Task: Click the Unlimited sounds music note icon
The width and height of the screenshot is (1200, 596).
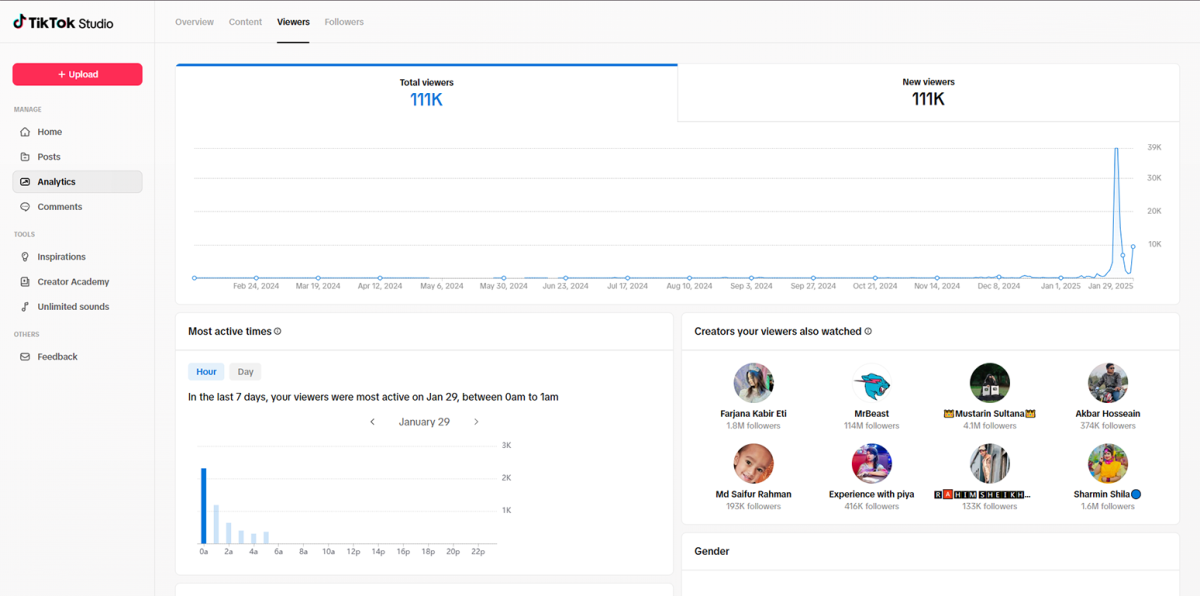Action: coord(25,307)
